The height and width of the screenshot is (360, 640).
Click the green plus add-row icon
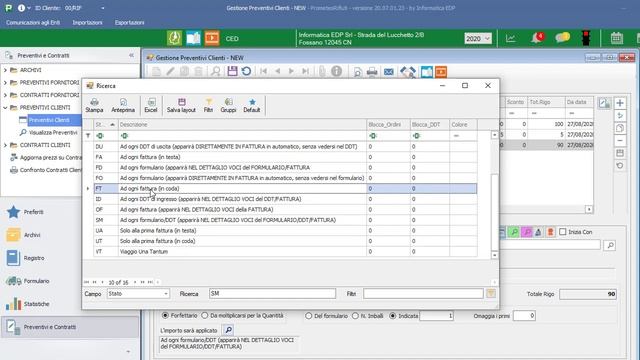point(620,103)
